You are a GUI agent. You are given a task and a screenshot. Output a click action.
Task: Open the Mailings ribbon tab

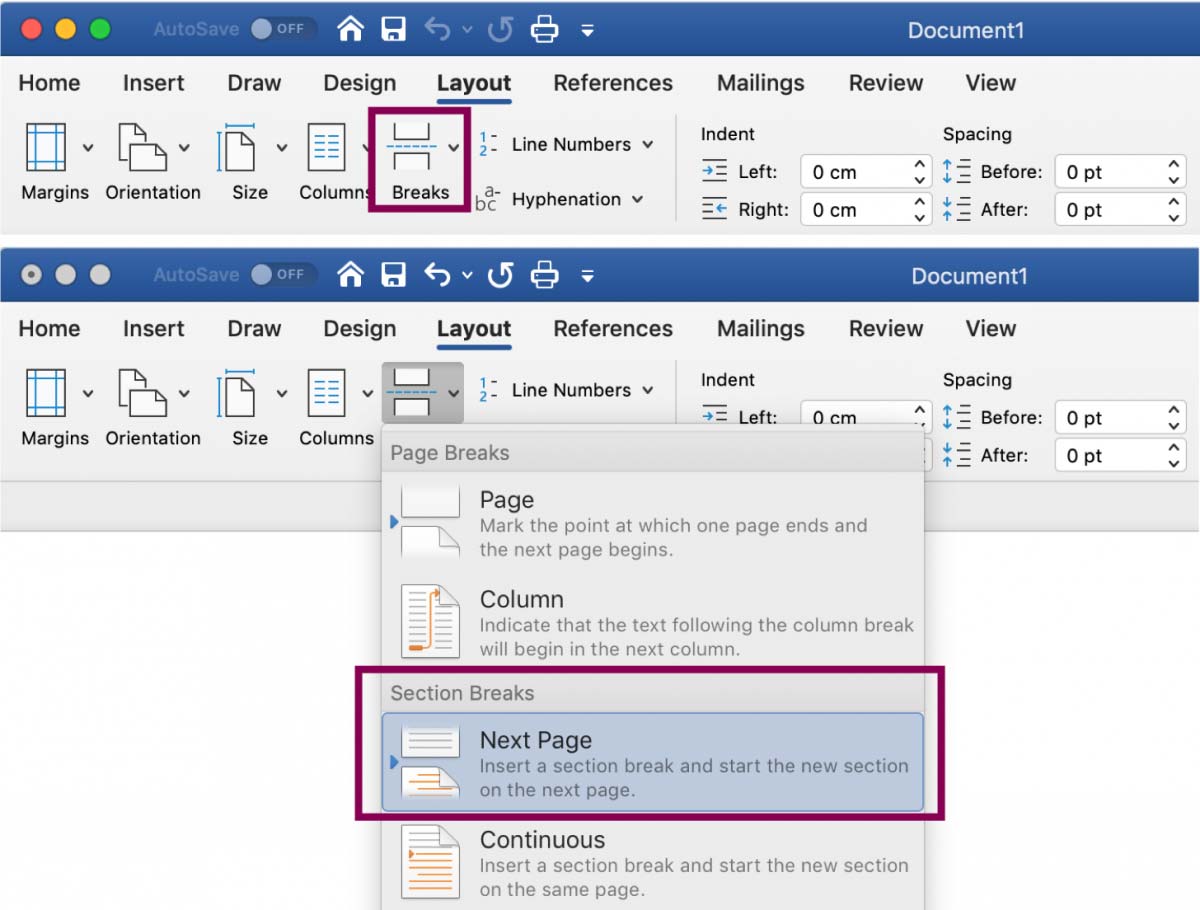tap(760, 83)
